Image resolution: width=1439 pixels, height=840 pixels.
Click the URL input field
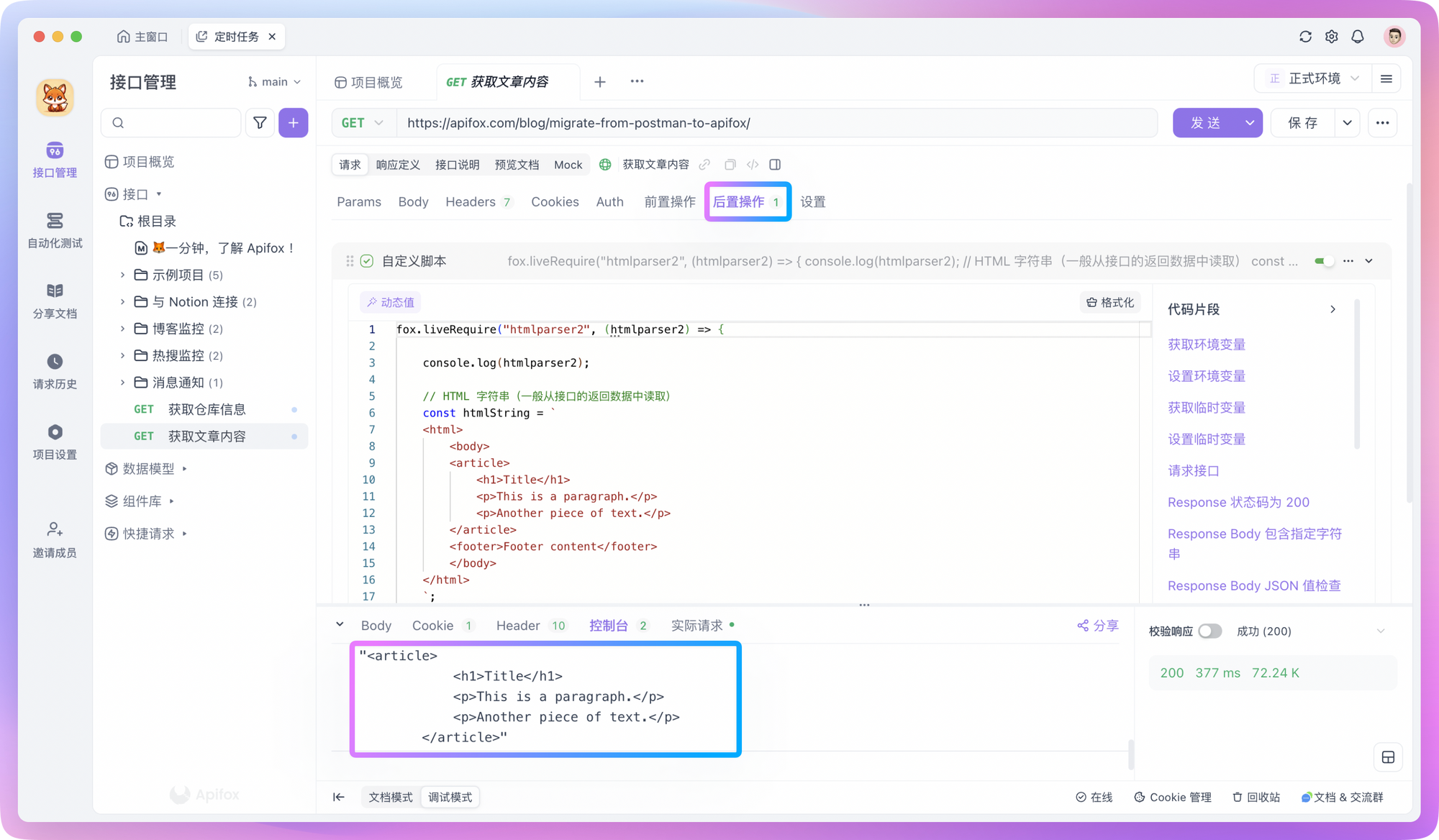coord(777,123)
